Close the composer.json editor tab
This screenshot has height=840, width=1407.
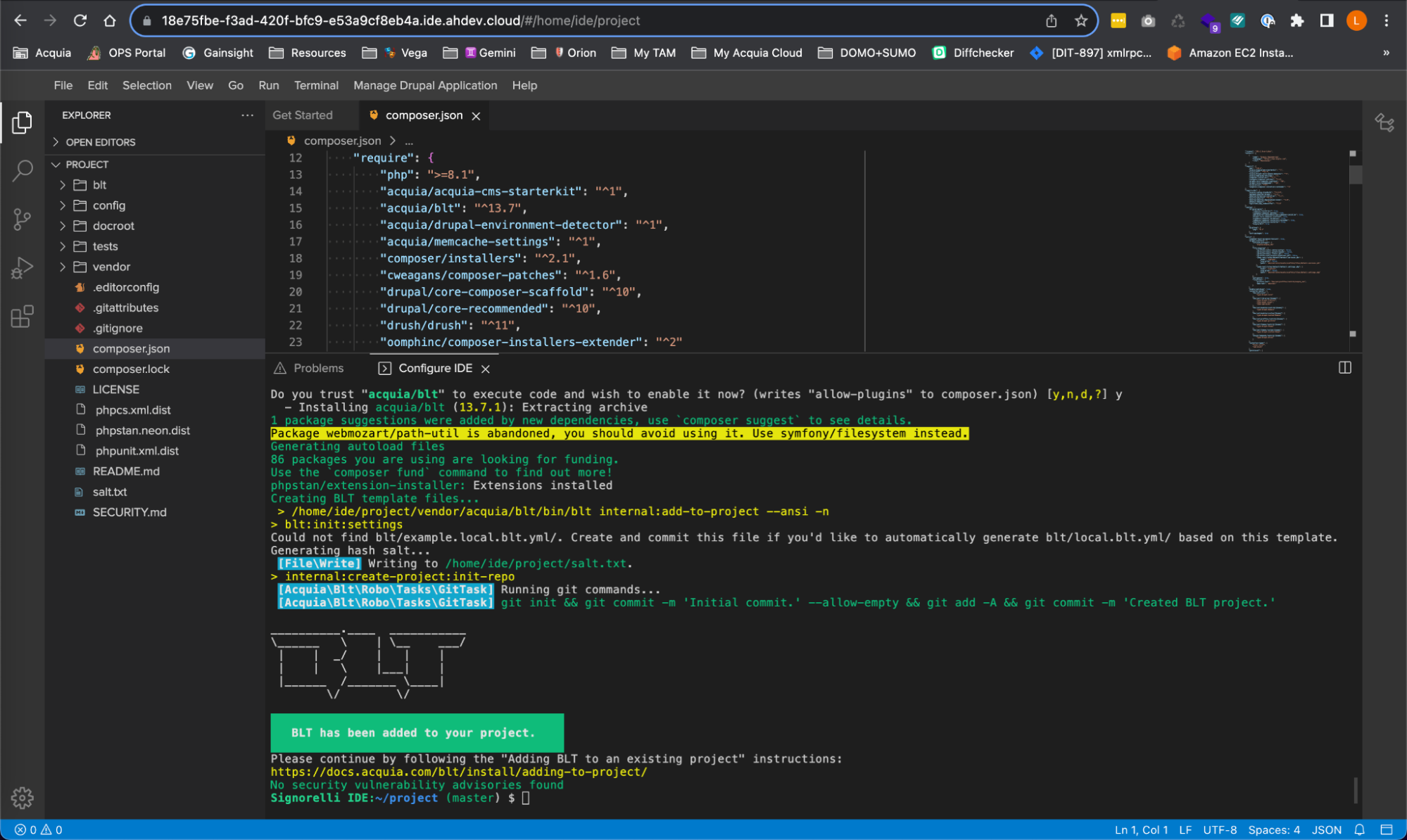pos(477,116)
